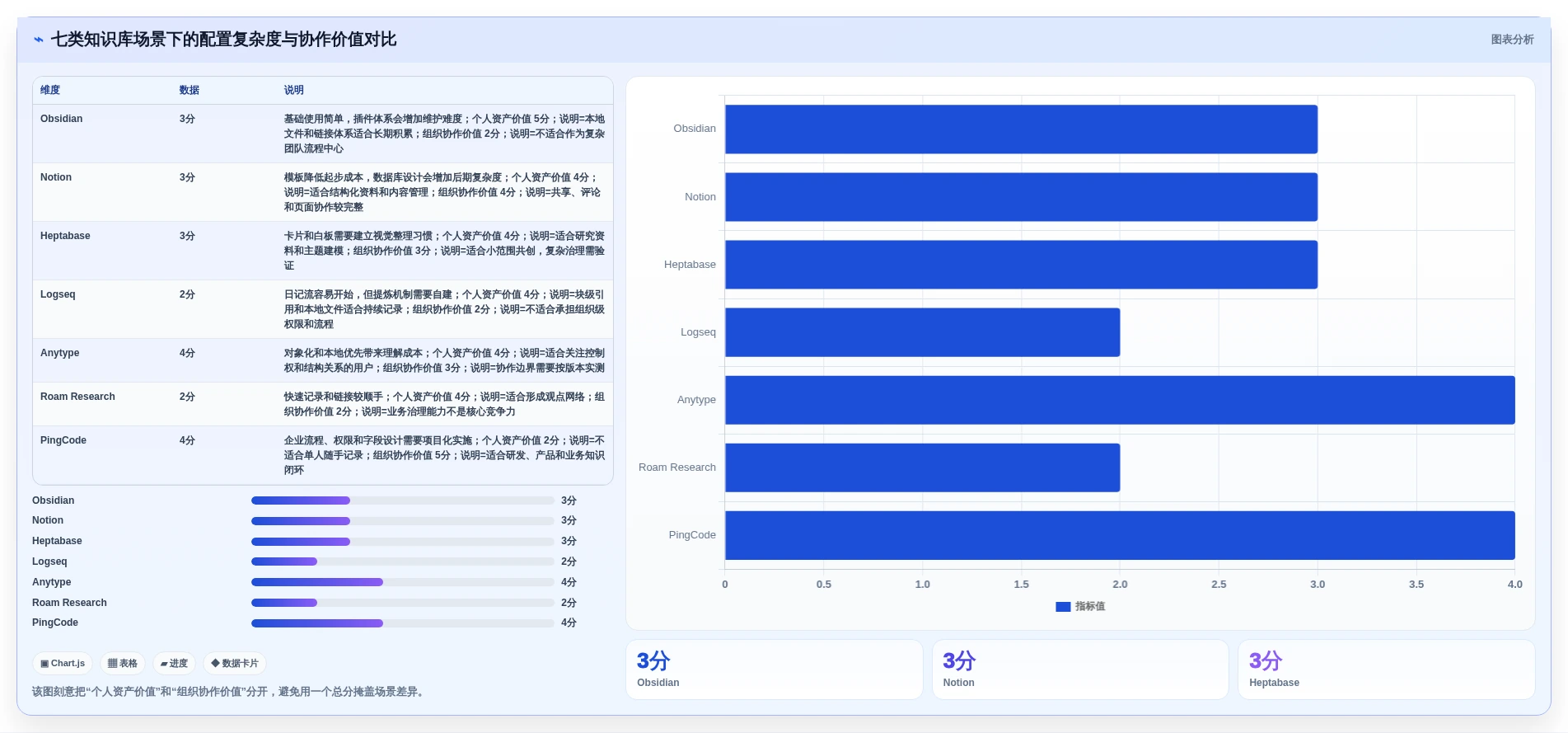Screen dimensions: 1568x733
Task: Click the Roam Research progress bar
Action: [x=402, y=603]
